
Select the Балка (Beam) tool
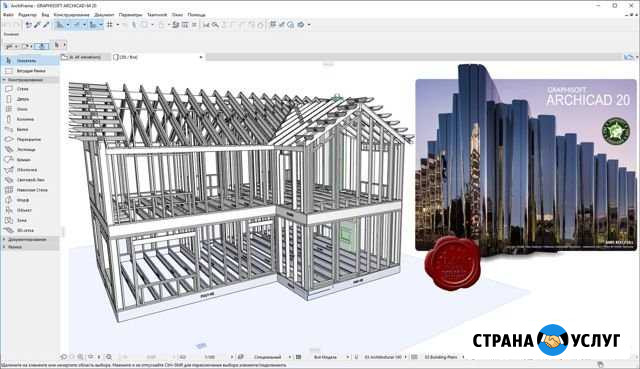(x=30, y=129)
